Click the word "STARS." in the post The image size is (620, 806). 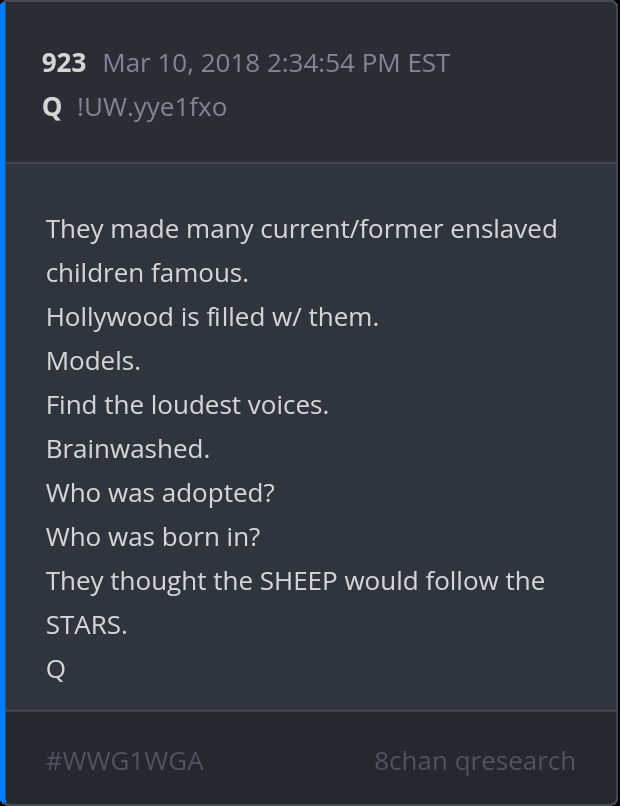pyautogui.click(x=86, y=625)
